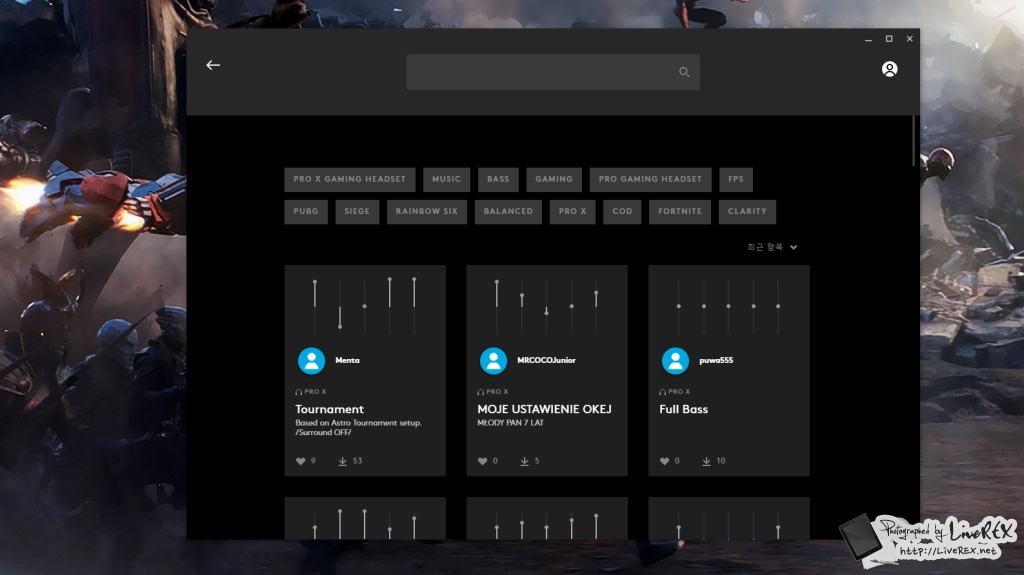
Task: Click the MRCOCOJunior username
Action: [546, 361]
